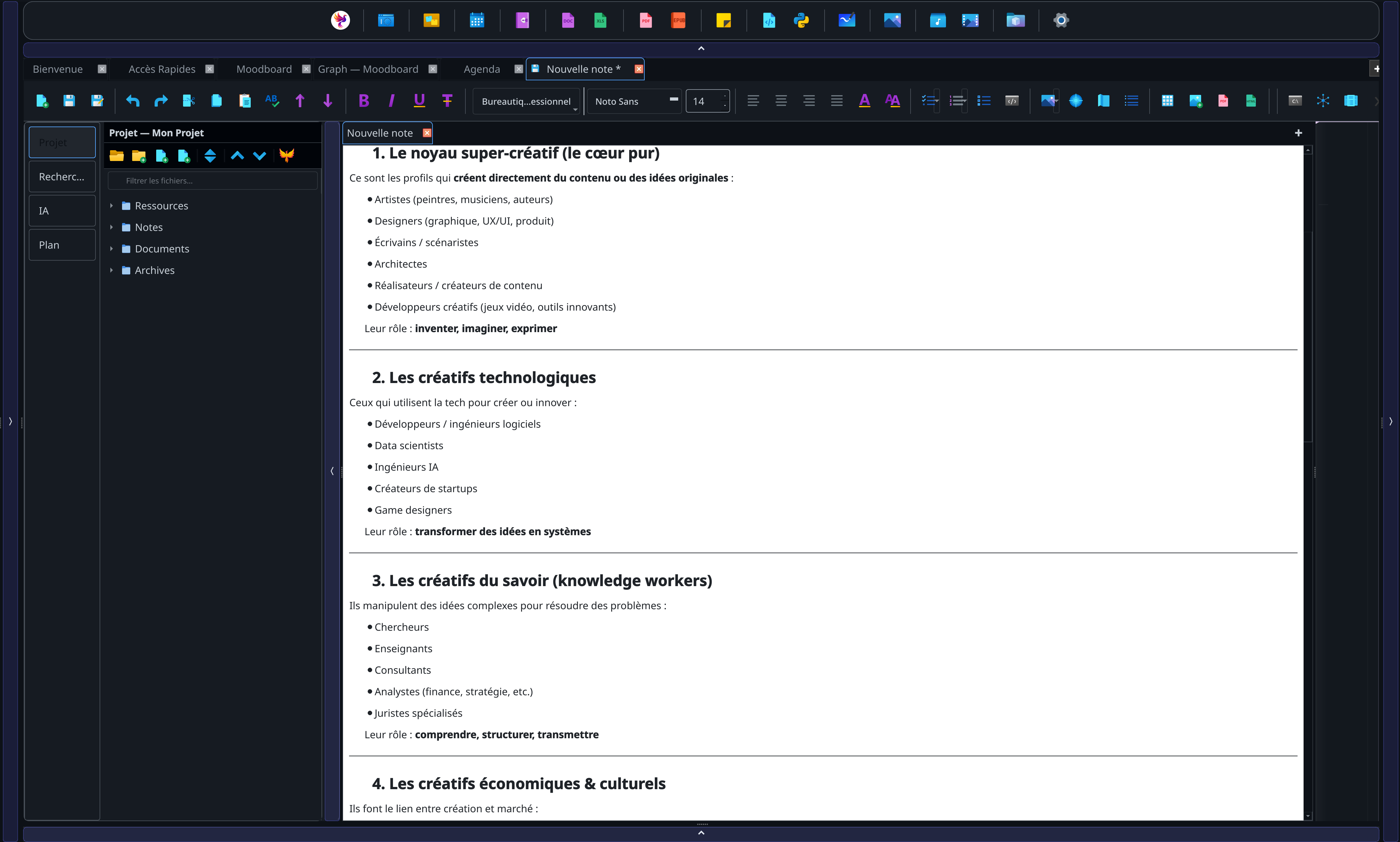Export the note as PDF
The image size is (1400, 842).
click(x=1223, y=101)
